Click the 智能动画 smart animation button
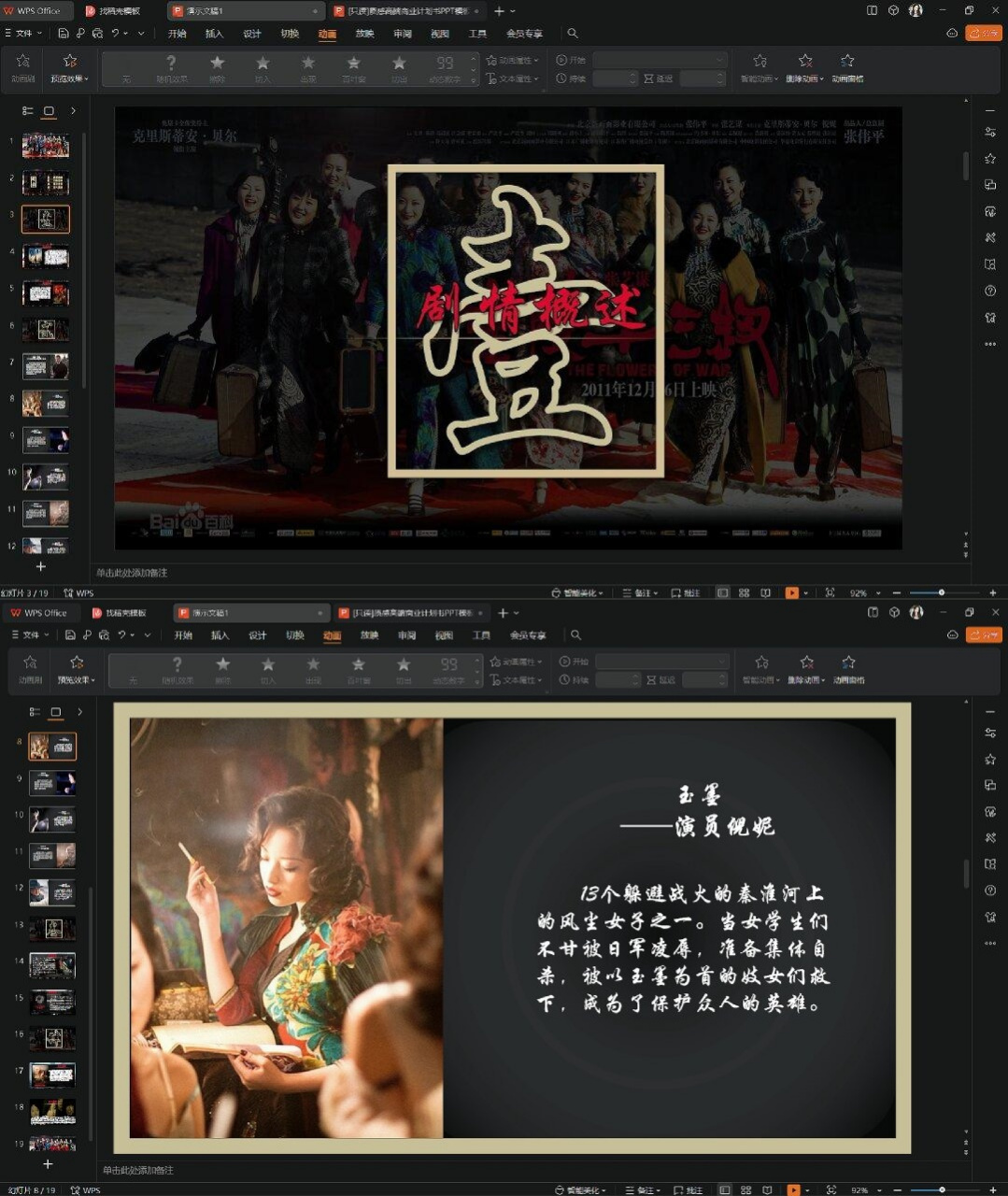This screenshot has height=1196, width=1008. [x=760, y=67]
